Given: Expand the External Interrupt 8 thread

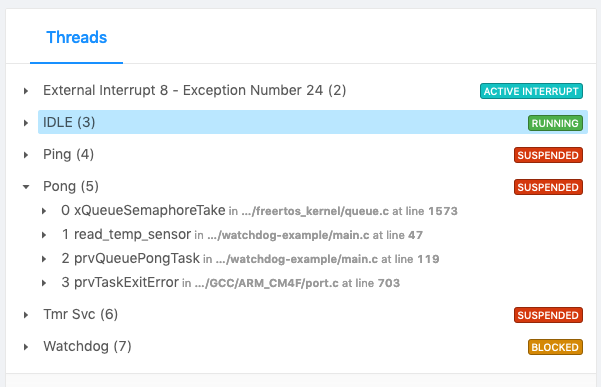Looking at the screenshot, I should [x=26, y=91].
